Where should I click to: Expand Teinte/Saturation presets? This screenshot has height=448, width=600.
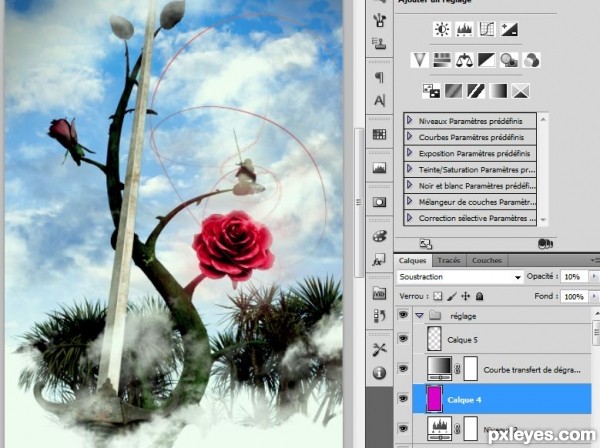409,169
